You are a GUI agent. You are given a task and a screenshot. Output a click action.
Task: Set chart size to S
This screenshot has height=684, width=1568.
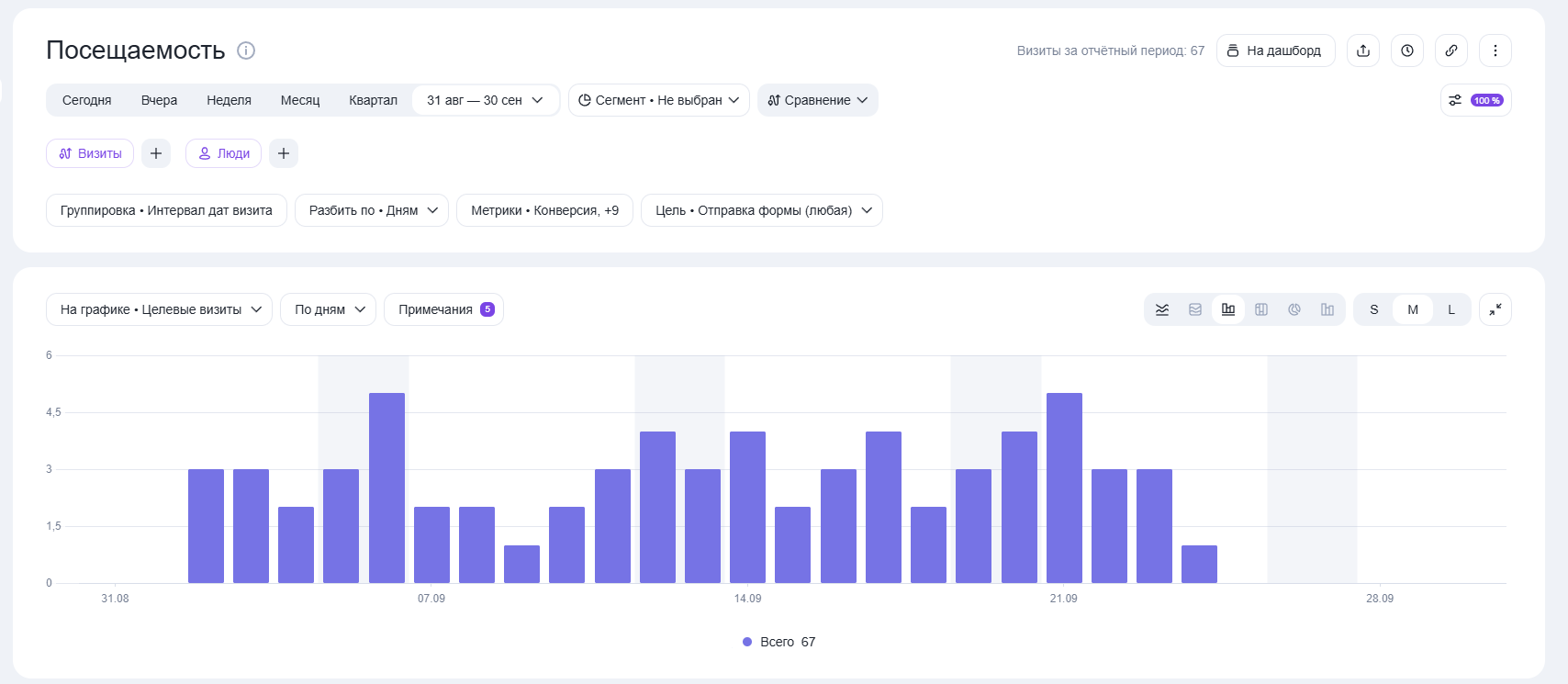point(1374,309)
